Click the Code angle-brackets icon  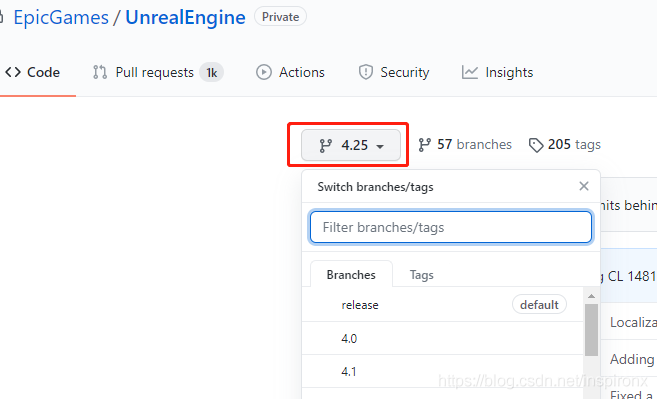pos(13,73)
